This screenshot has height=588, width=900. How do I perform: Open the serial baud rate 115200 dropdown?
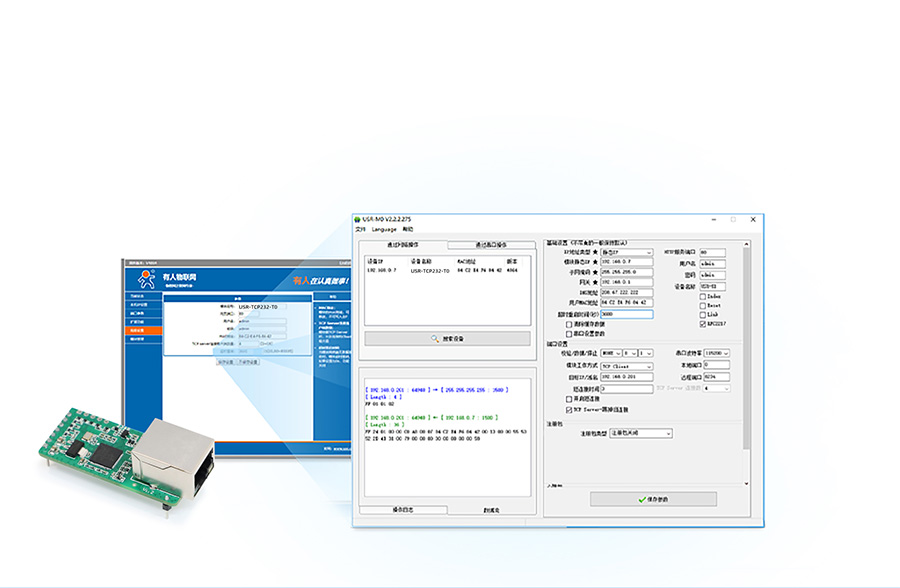tap(716, 353)
